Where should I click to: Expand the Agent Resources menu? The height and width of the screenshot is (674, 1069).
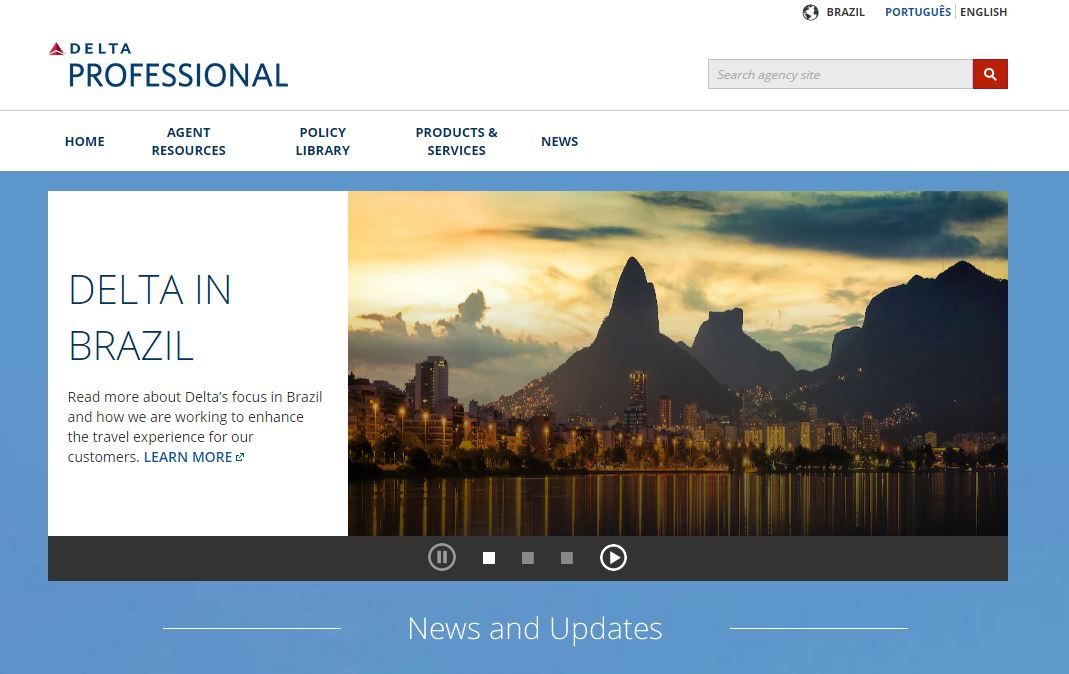coord(188,141)
